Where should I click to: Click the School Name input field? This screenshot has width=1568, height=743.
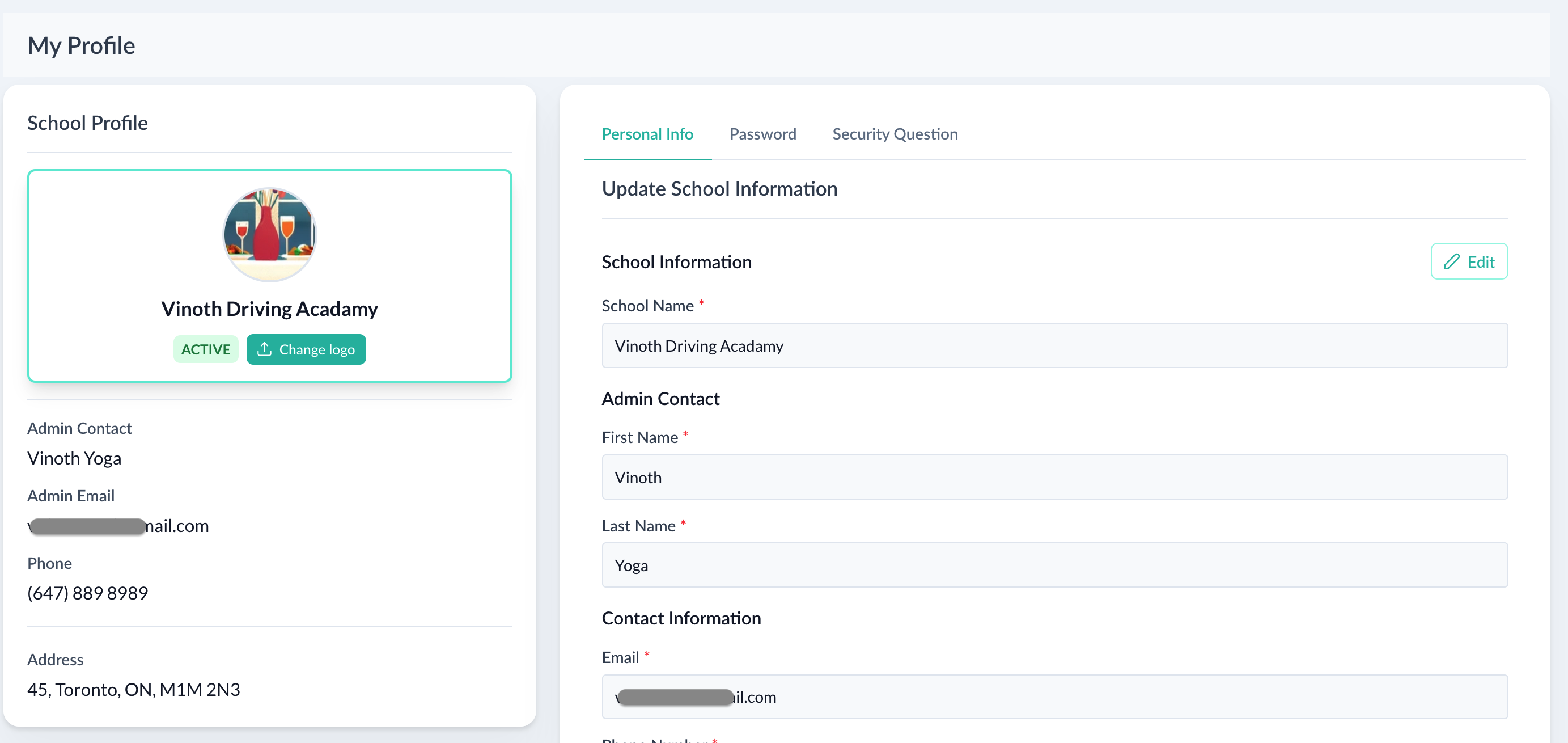1054,346
